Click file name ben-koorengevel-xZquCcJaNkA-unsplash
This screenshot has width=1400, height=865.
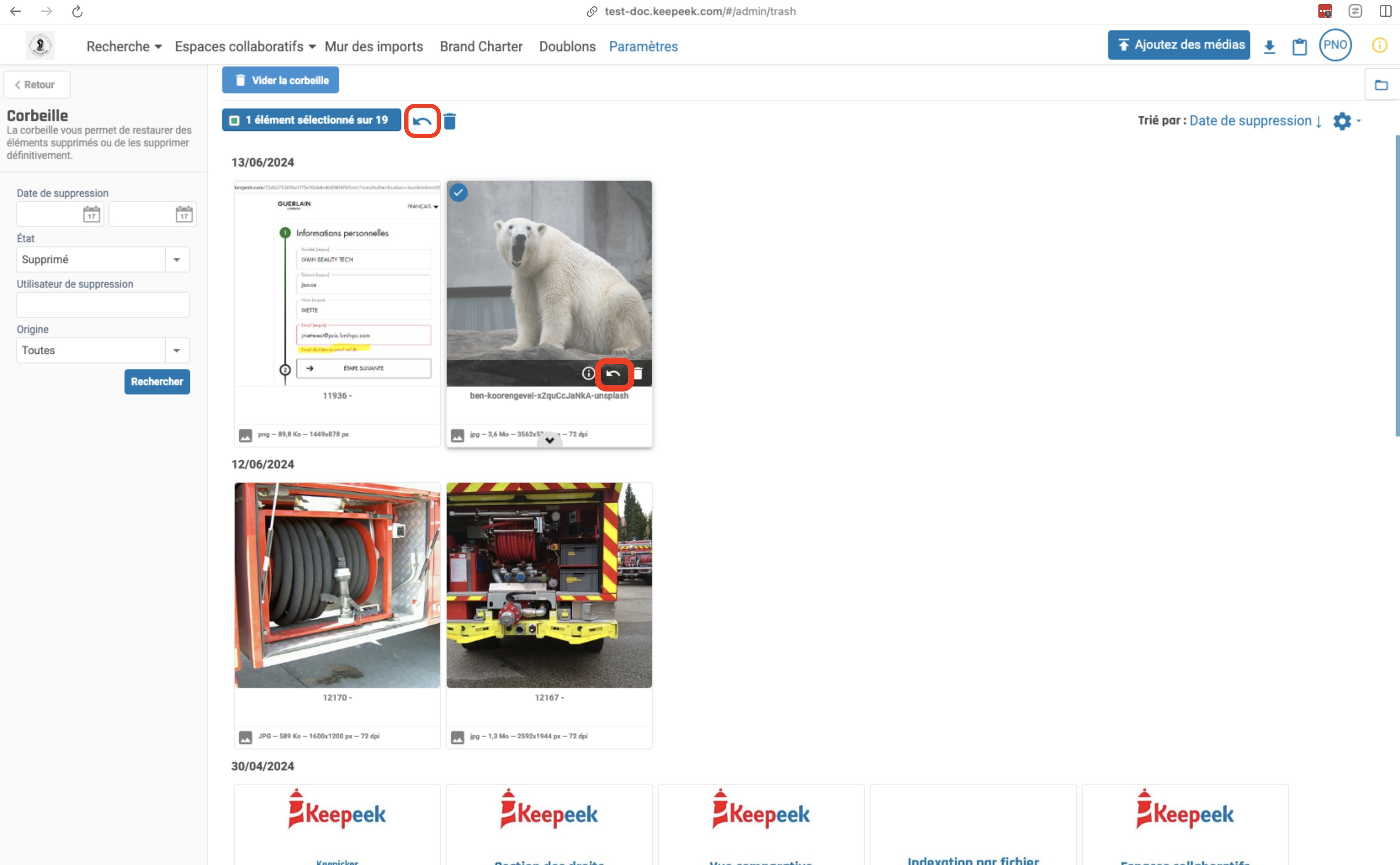(x=549, y=396)
